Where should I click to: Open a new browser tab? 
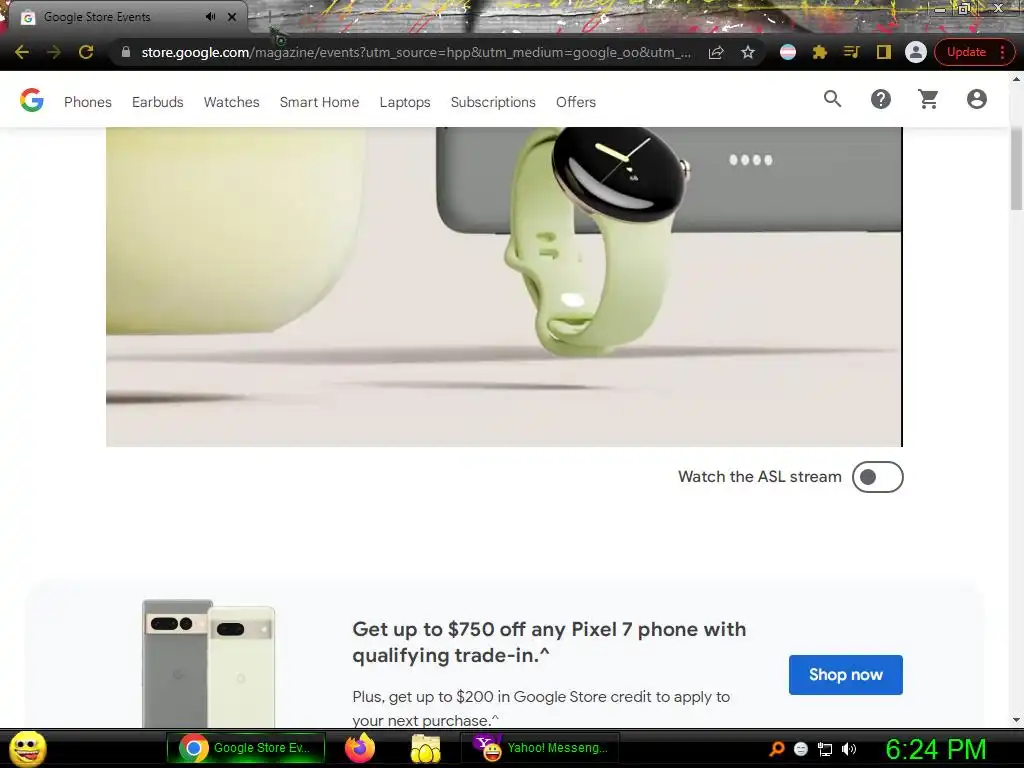tap(270, 17)
